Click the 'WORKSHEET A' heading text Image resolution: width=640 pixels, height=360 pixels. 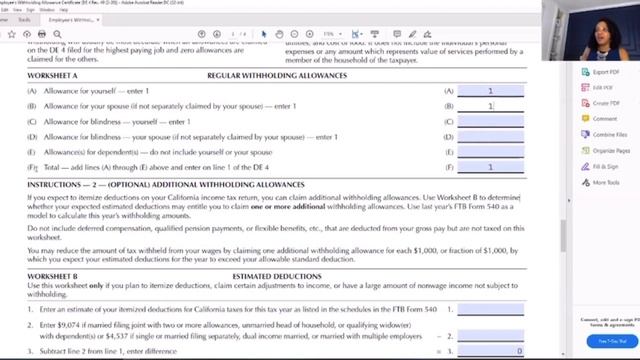coord(52,76)
